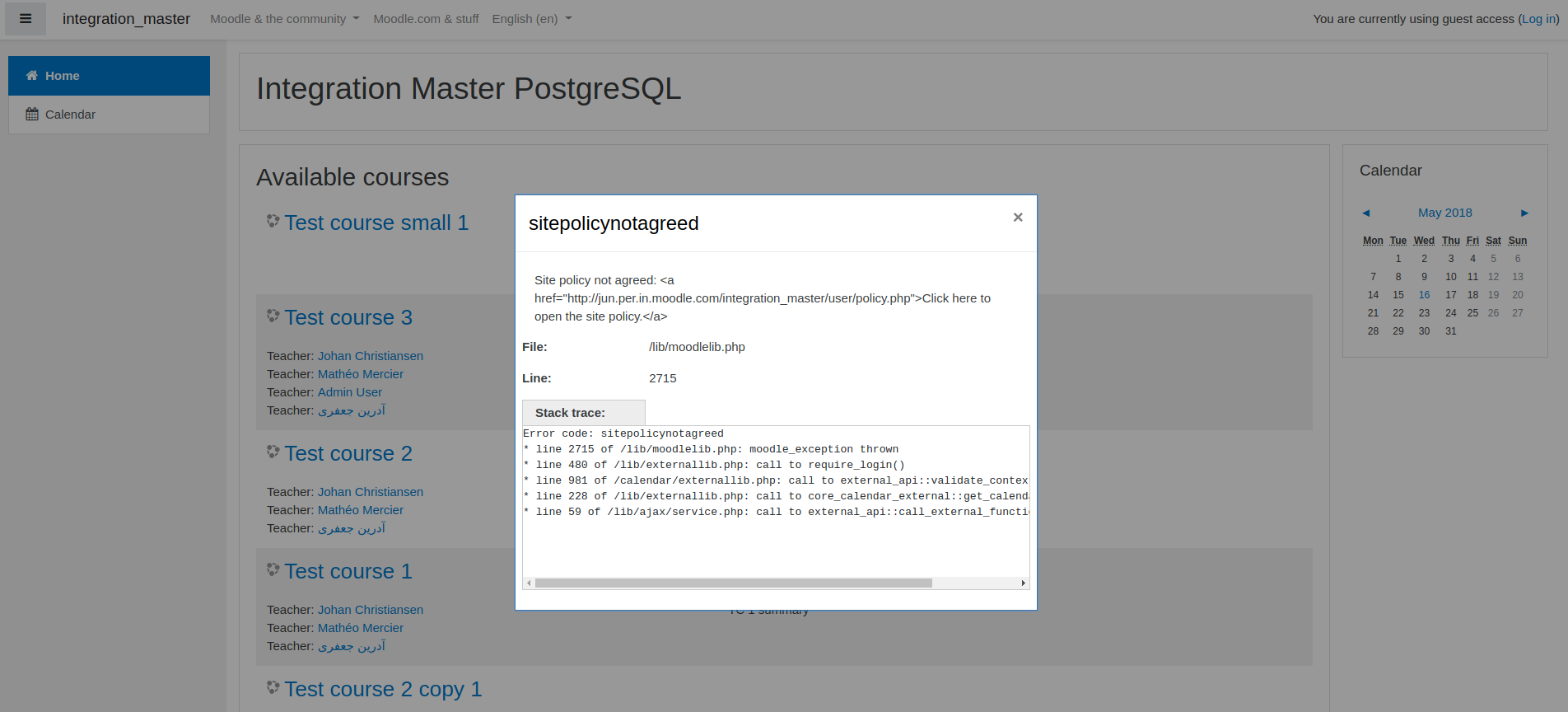Image resolution: width=1568 pixels, height=712 pixels.
Task: Click the Stack trace label tab
Action: [x=584, y=413]
